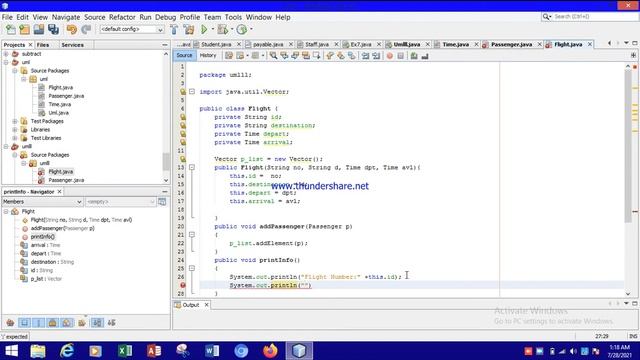Open the run project dropdown arrow

coord(212,29)
